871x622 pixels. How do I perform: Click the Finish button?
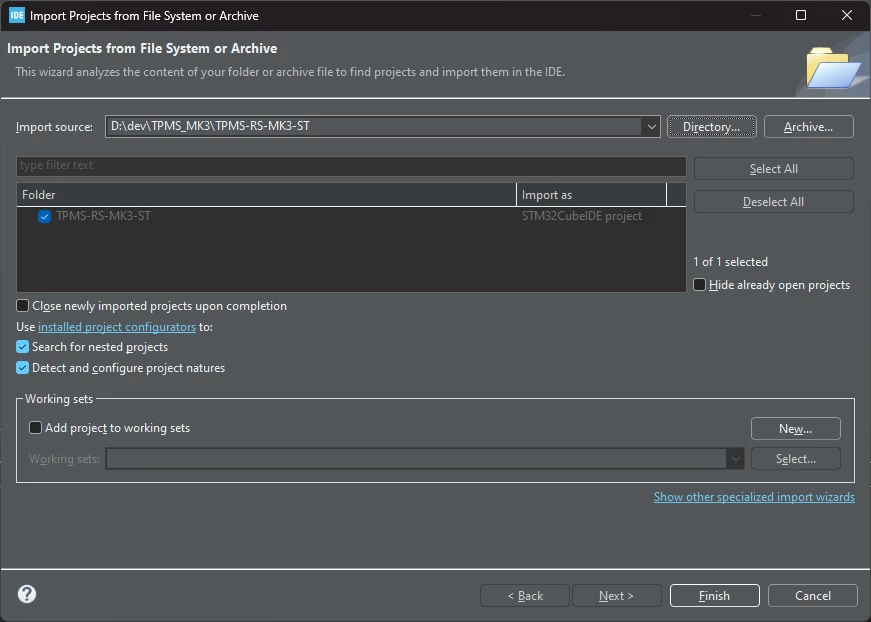[x=714, y=595]
